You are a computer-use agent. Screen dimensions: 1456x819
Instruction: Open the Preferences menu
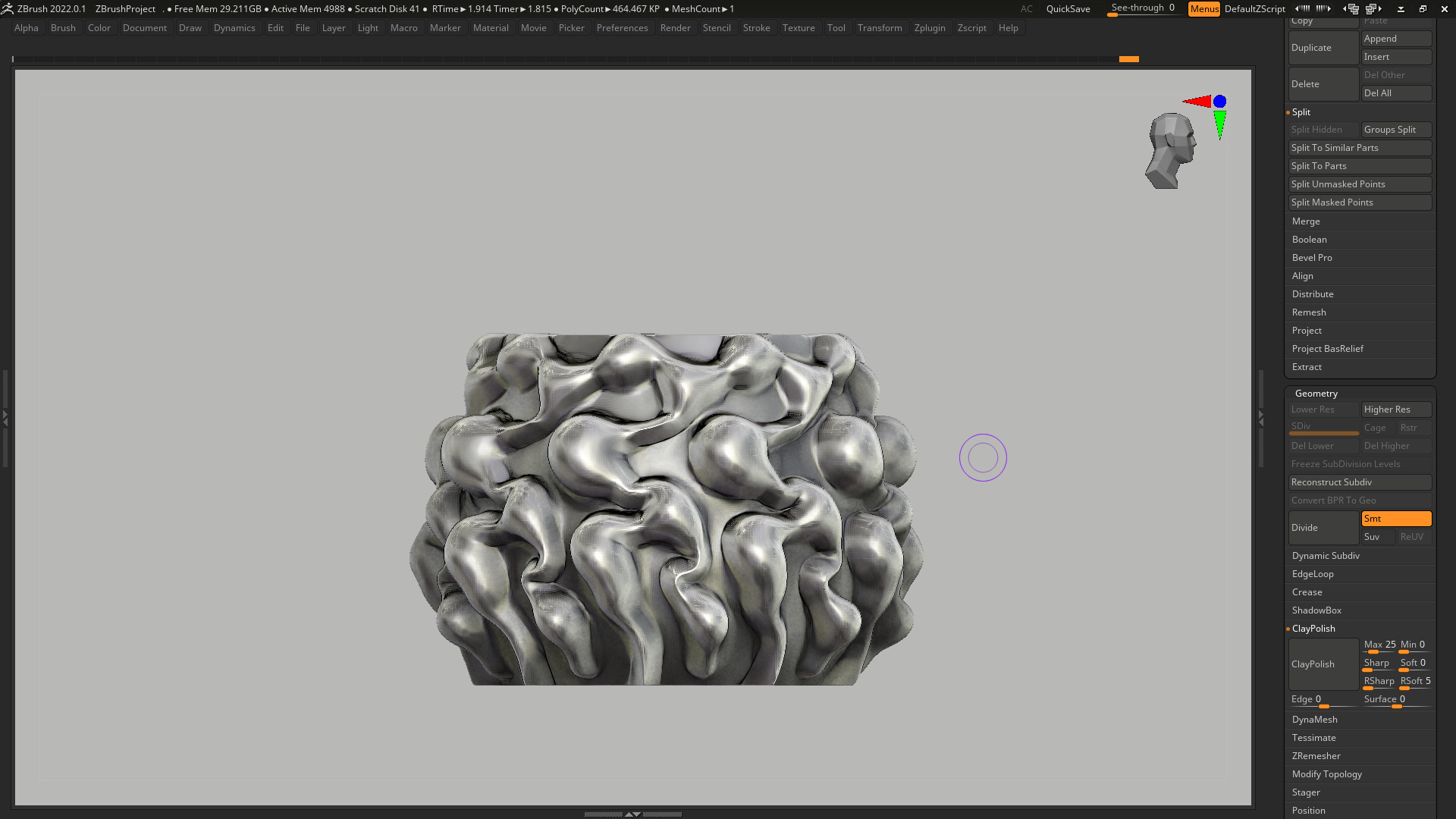[622, 28]
